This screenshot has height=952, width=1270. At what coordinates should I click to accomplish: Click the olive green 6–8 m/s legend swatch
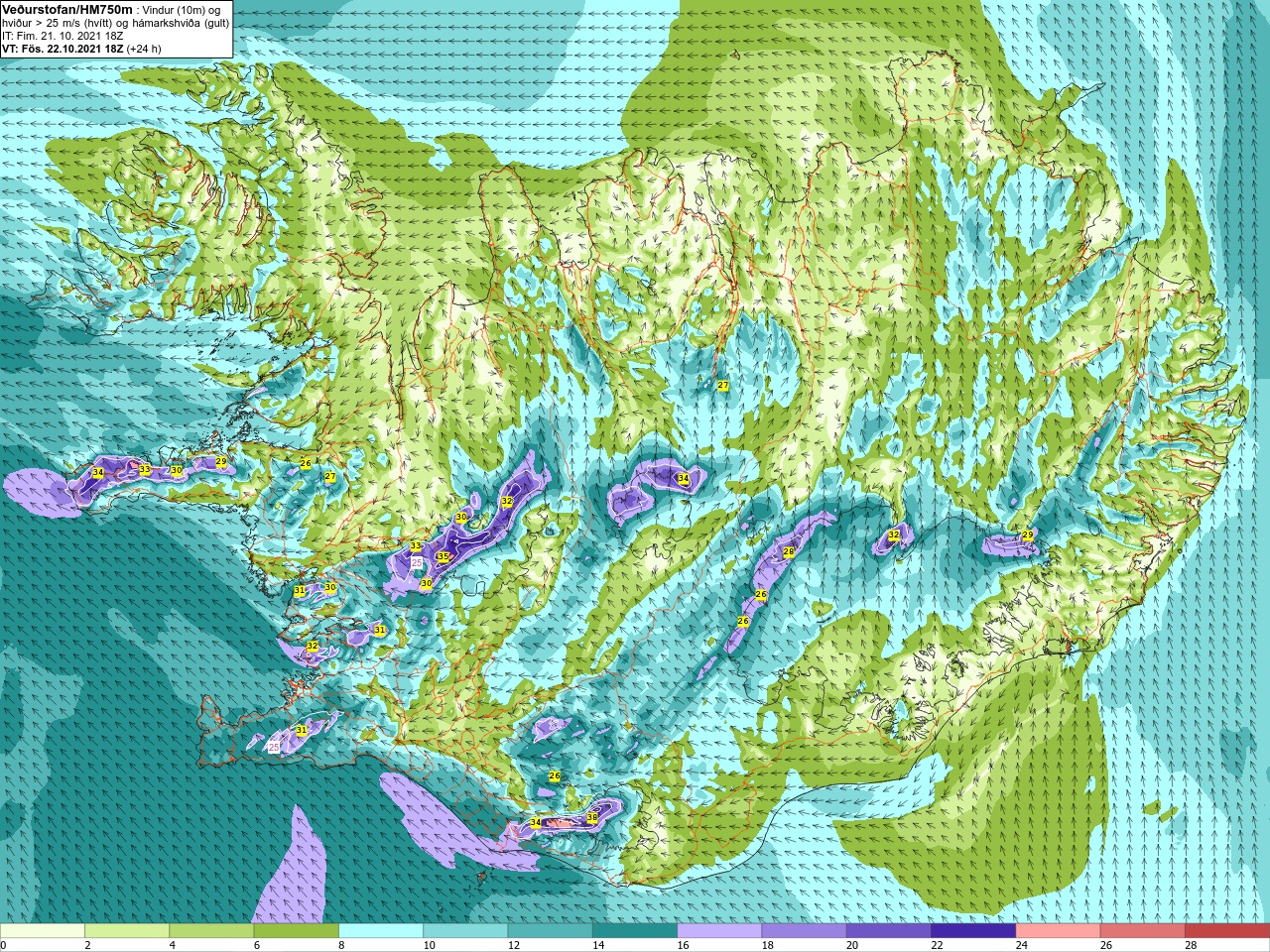pyautogui.click(x=296, y=931)
